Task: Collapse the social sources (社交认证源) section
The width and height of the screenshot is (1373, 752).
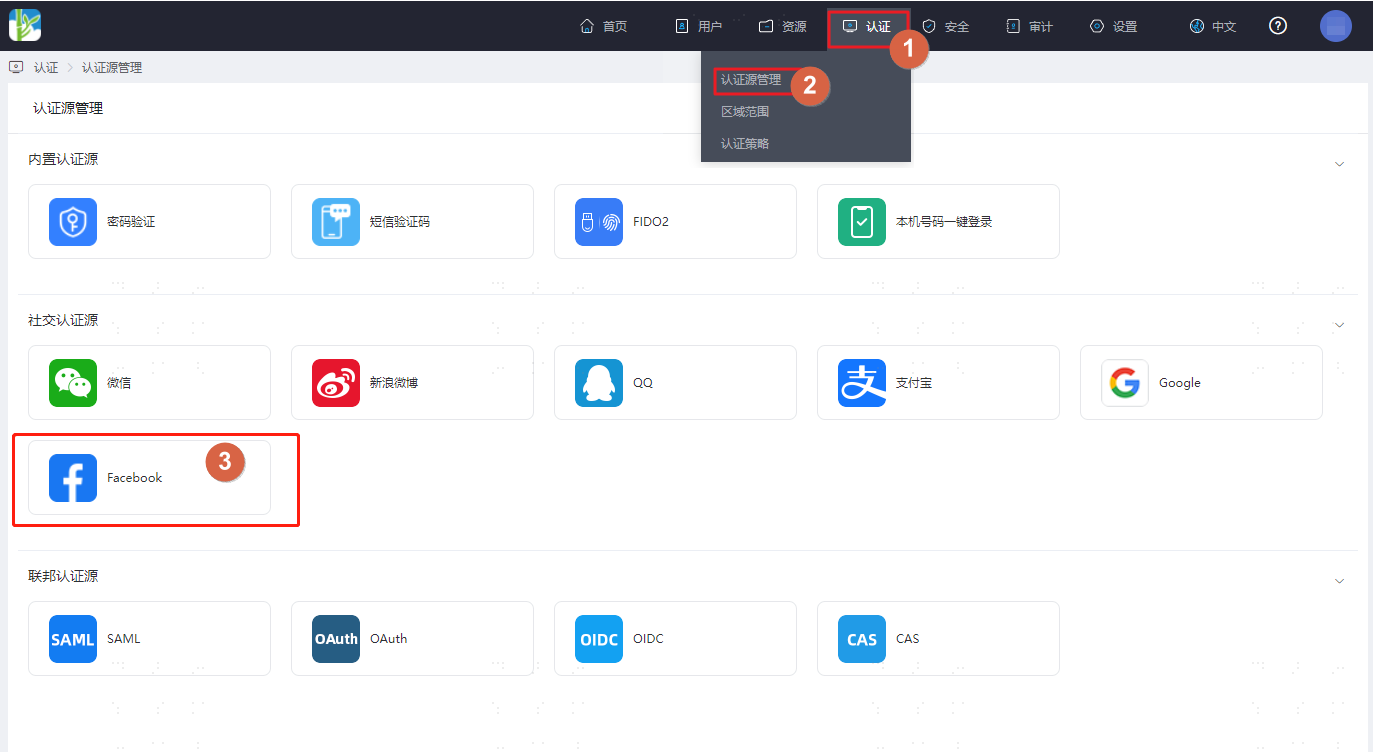Action: [x=1340, y=325]
